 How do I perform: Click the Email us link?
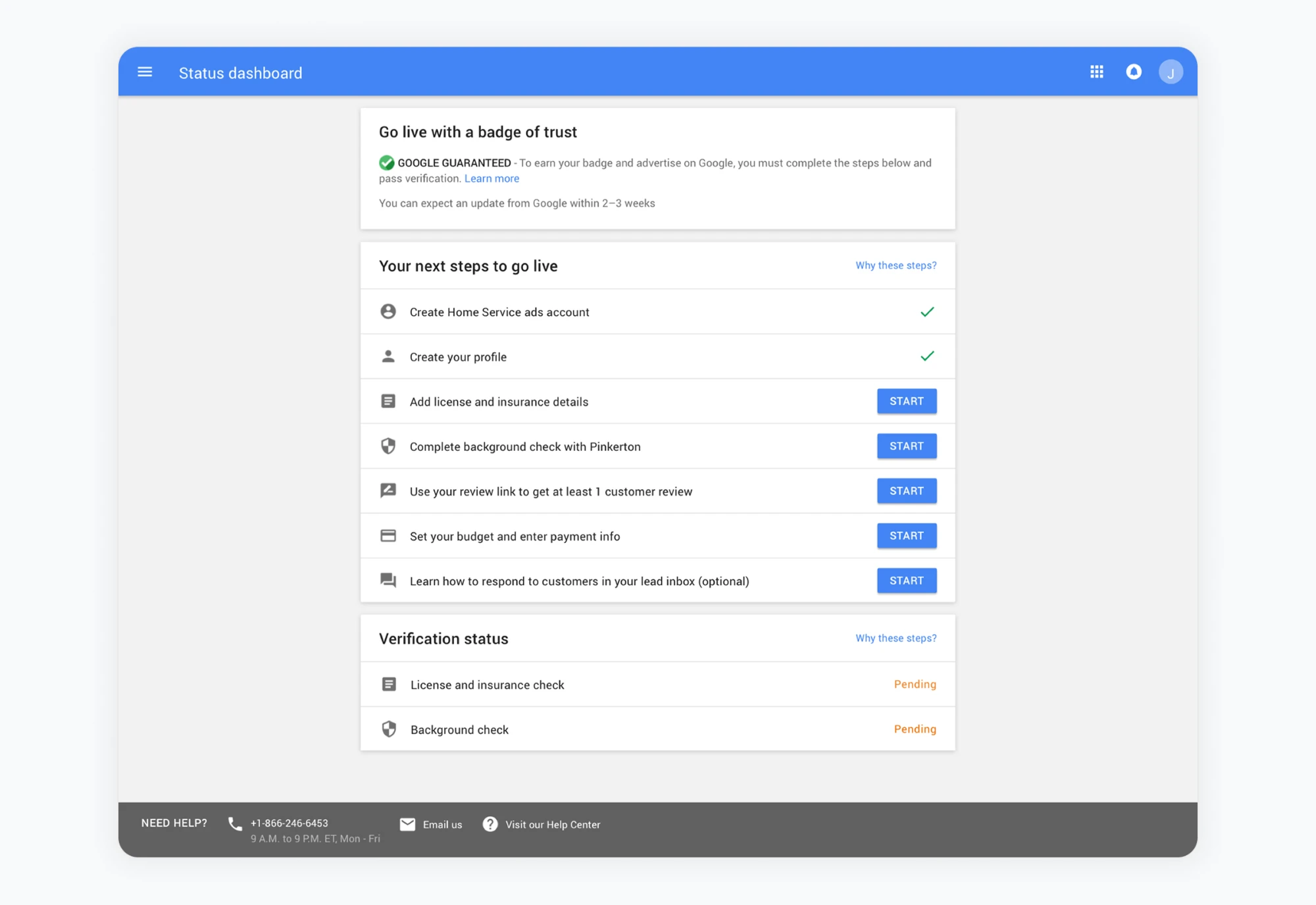tap(442, 825)
